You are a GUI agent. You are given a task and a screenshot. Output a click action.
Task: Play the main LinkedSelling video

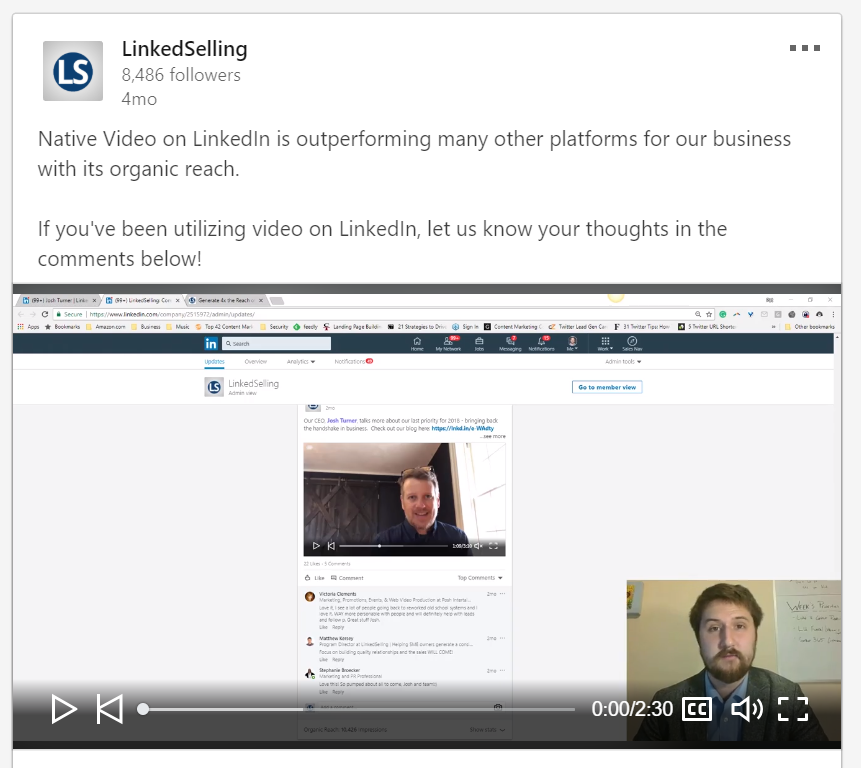pyautogui.click(x=63, y=709)
